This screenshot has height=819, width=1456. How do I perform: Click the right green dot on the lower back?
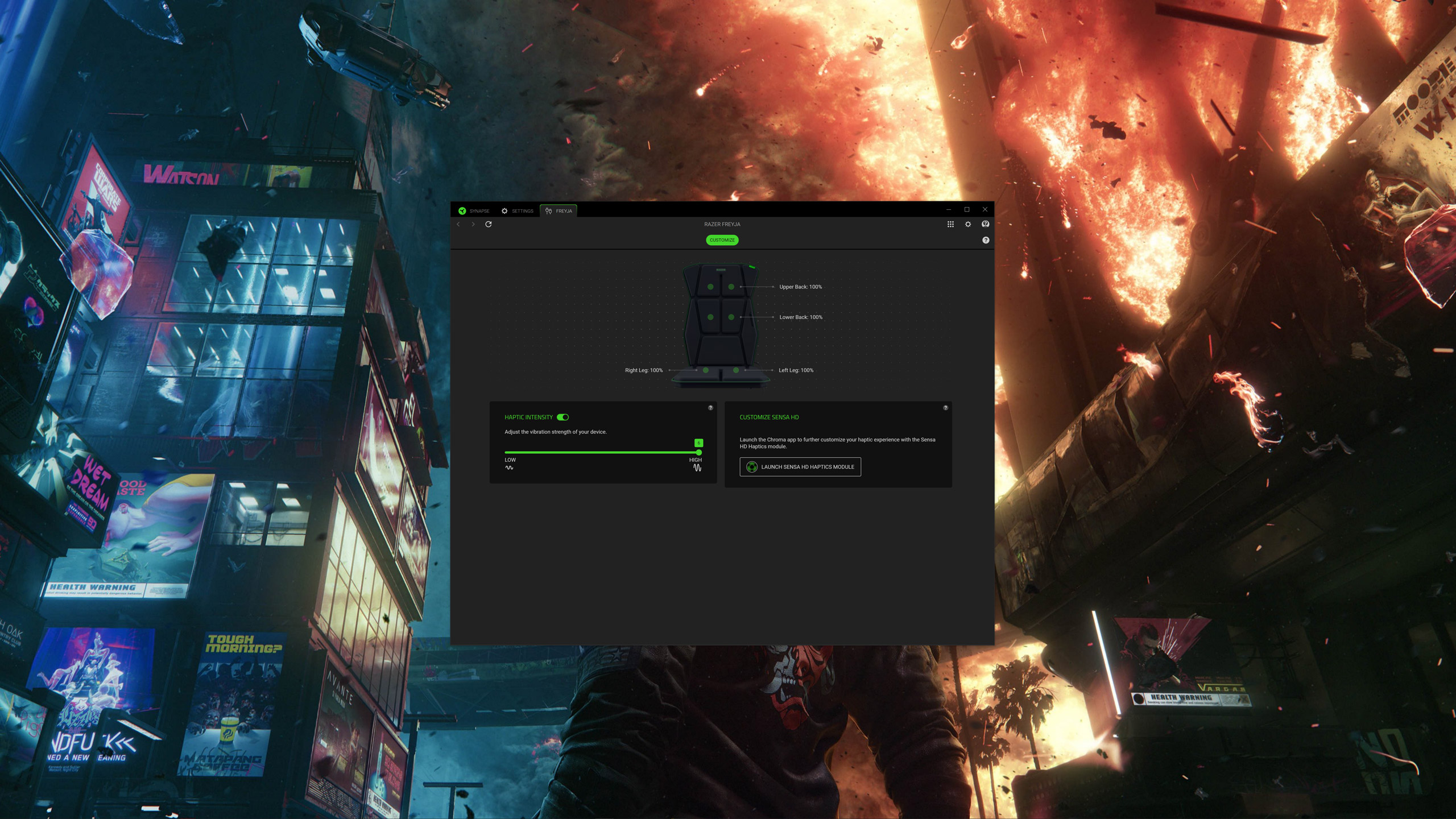pos(731,317)
